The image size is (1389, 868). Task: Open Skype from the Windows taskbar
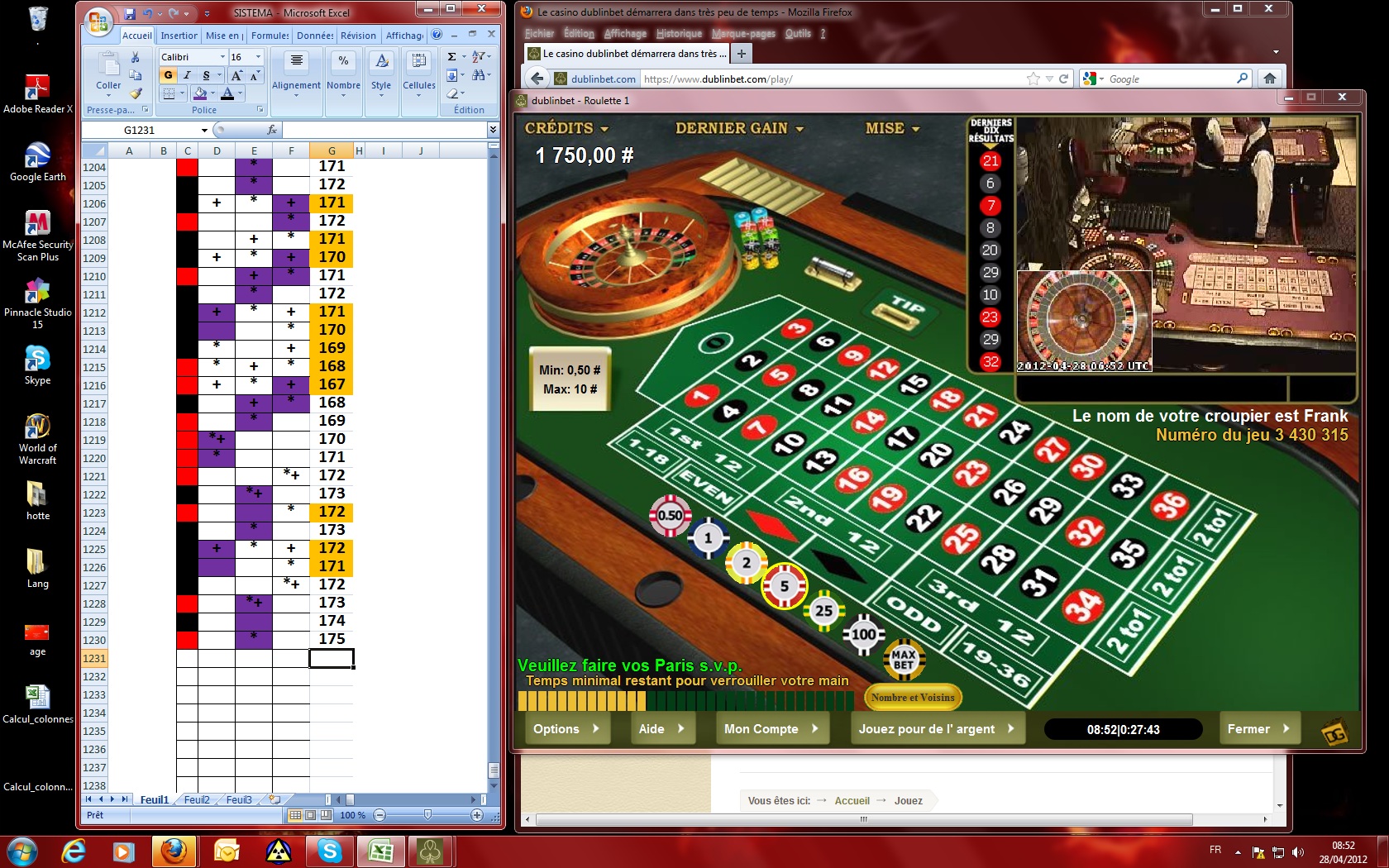coord(329,851)
